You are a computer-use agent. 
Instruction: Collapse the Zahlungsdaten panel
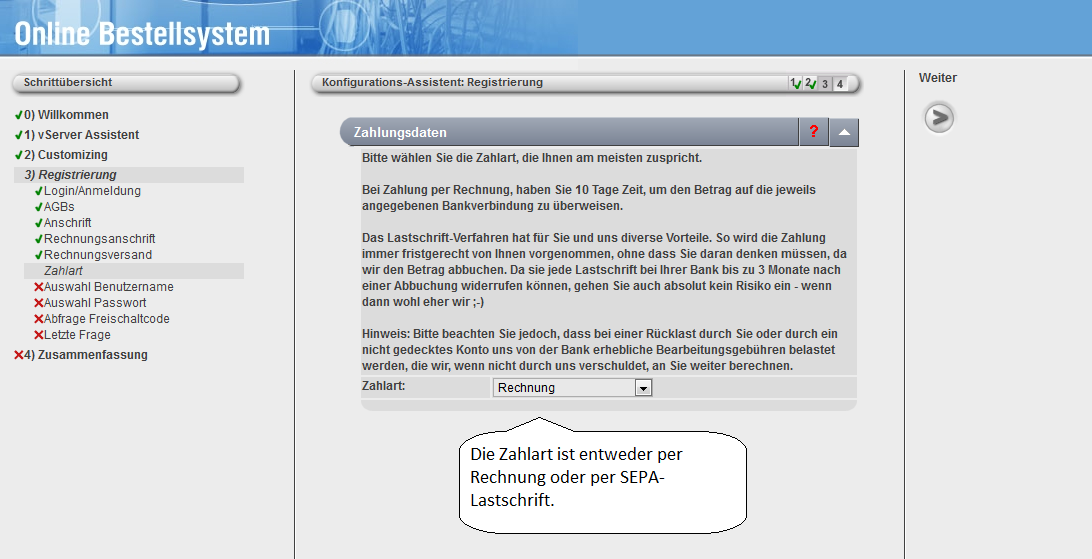point(844,132)
